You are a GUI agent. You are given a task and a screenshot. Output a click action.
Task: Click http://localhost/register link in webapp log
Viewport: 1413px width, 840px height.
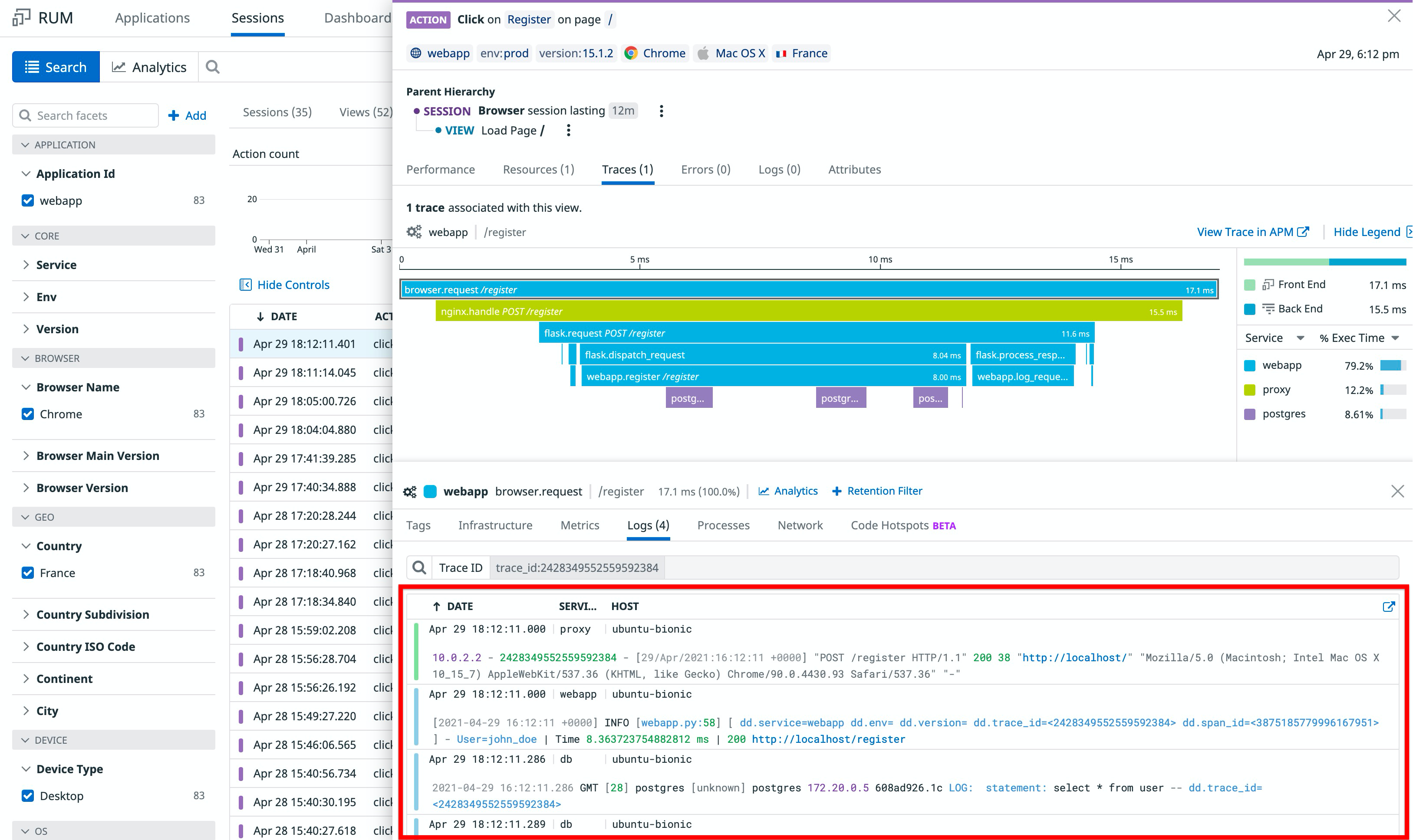pyautogui.click(x=829, y=739)
